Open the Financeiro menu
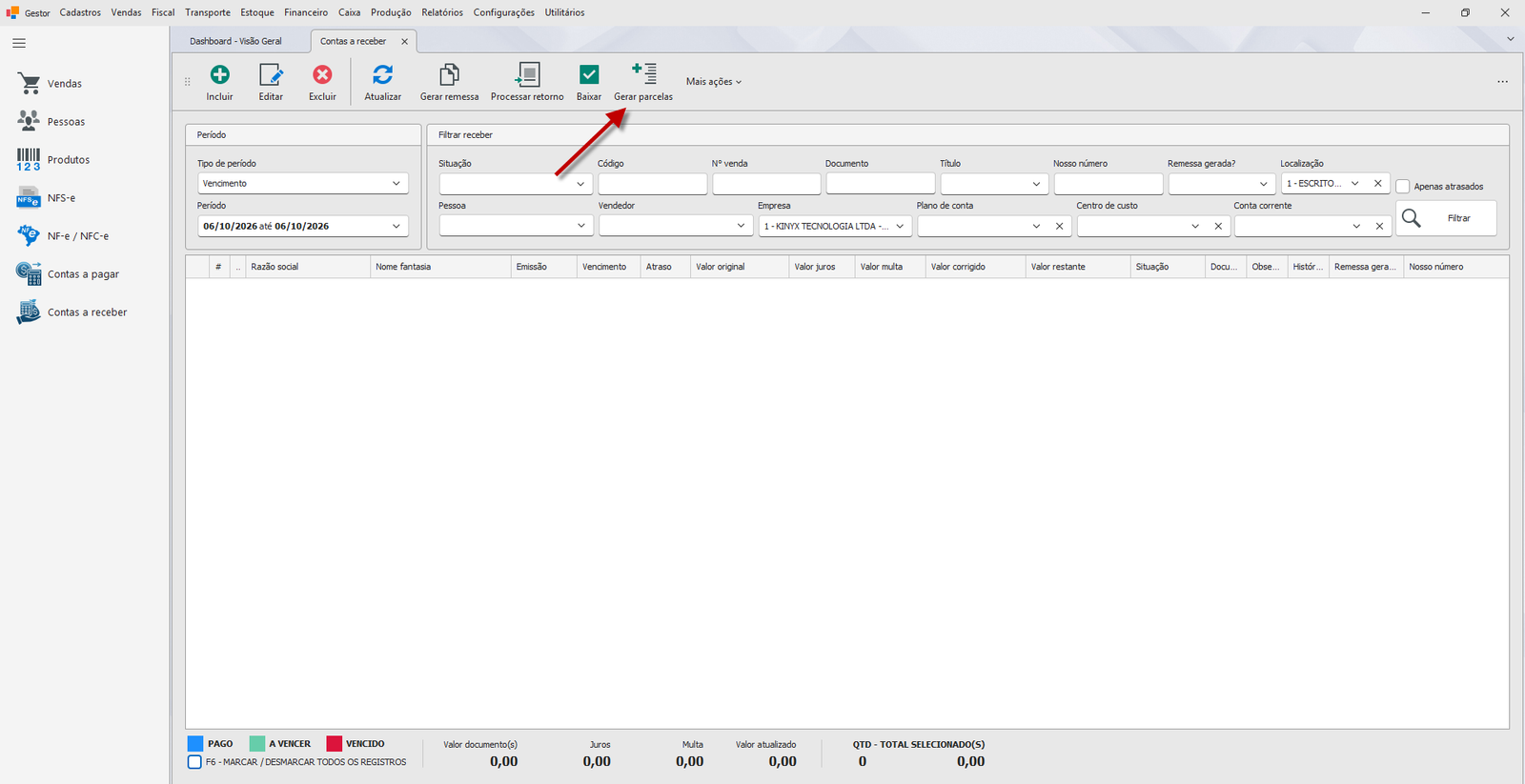The height and width of the screenshot is (784, 1525). 306,12
